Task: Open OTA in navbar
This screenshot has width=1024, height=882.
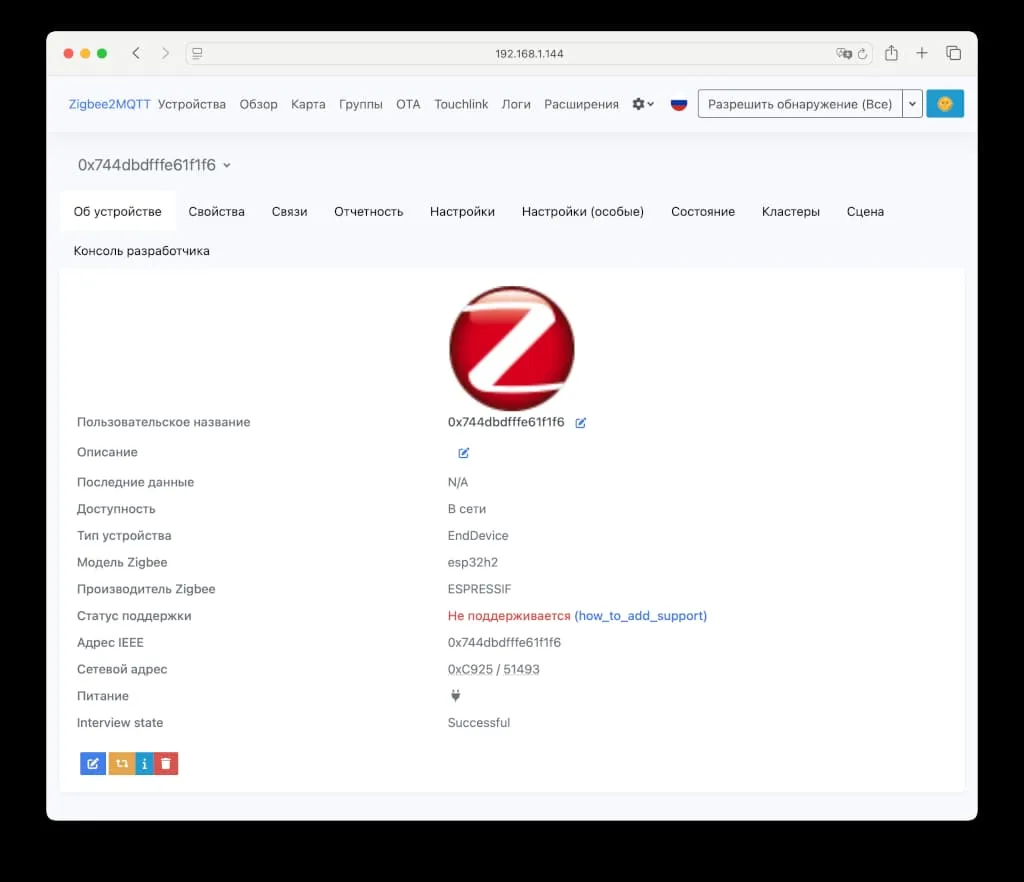Action: coord(408,104)
